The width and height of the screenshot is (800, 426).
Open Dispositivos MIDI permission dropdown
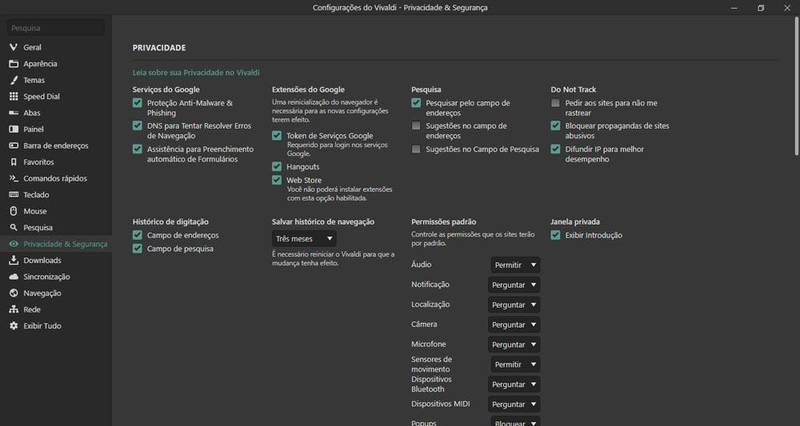514,404
